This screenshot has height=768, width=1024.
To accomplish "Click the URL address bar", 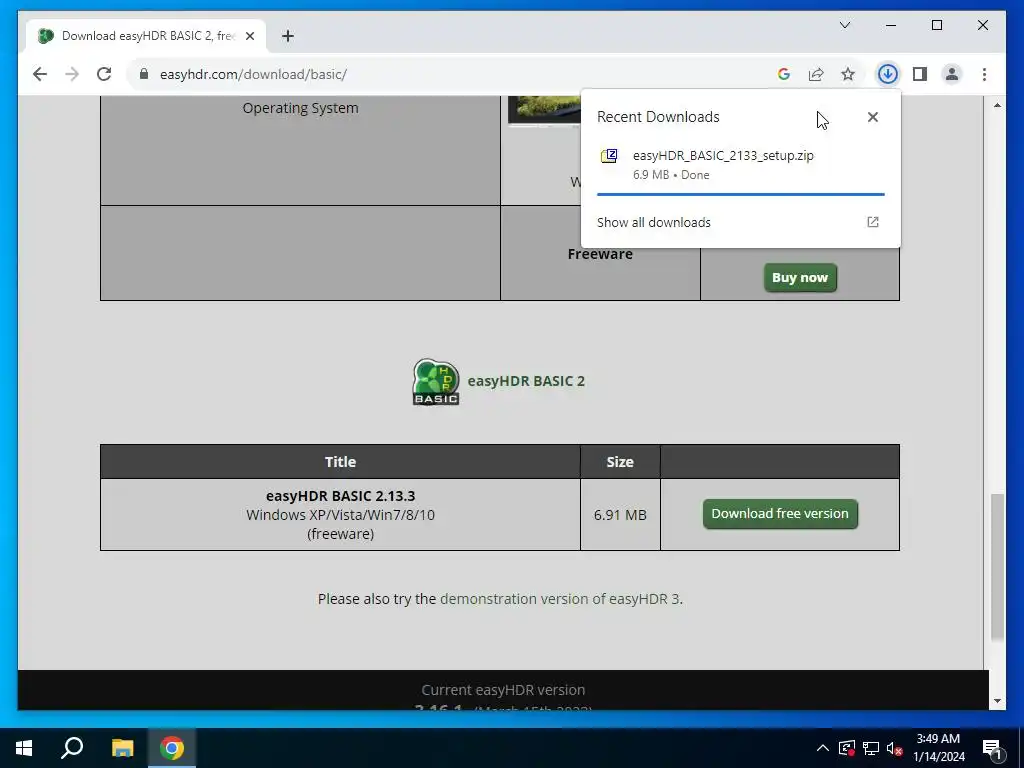I will tap(457, 74).
